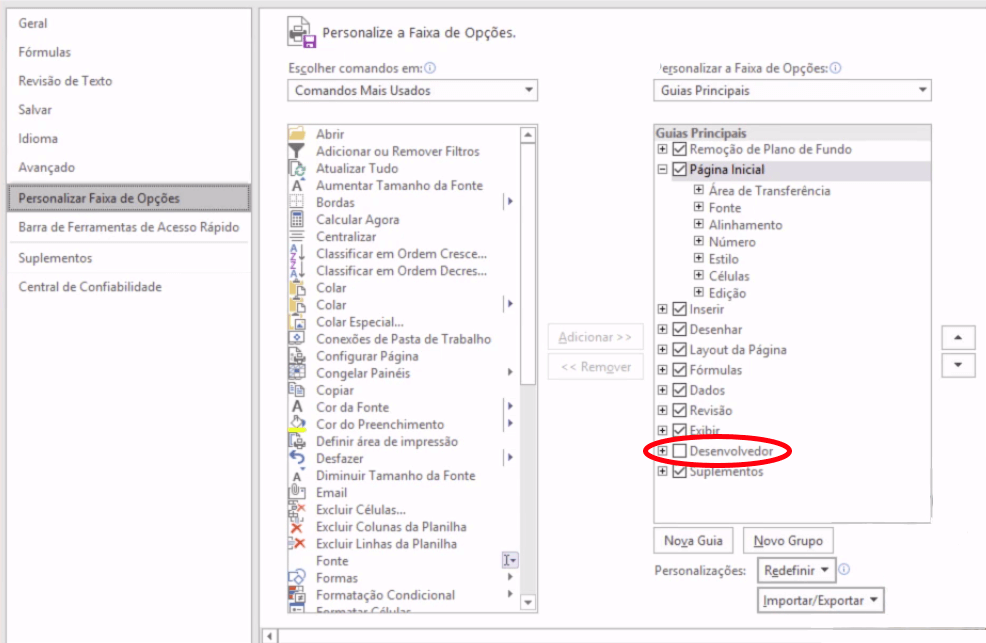Click the Centralizar alignment icon
This screenshot has height=643, width=986.
tap(297, 236)
